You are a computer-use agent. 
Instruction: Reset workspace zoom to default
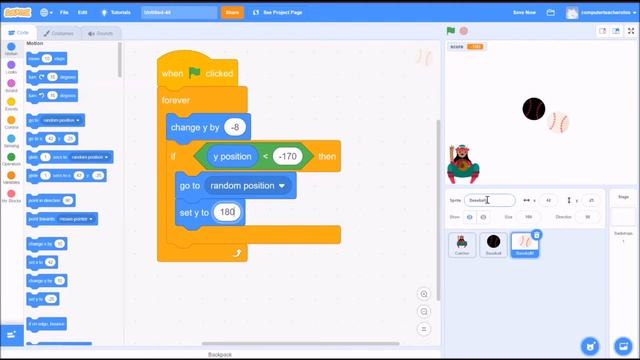coord(424,329)
